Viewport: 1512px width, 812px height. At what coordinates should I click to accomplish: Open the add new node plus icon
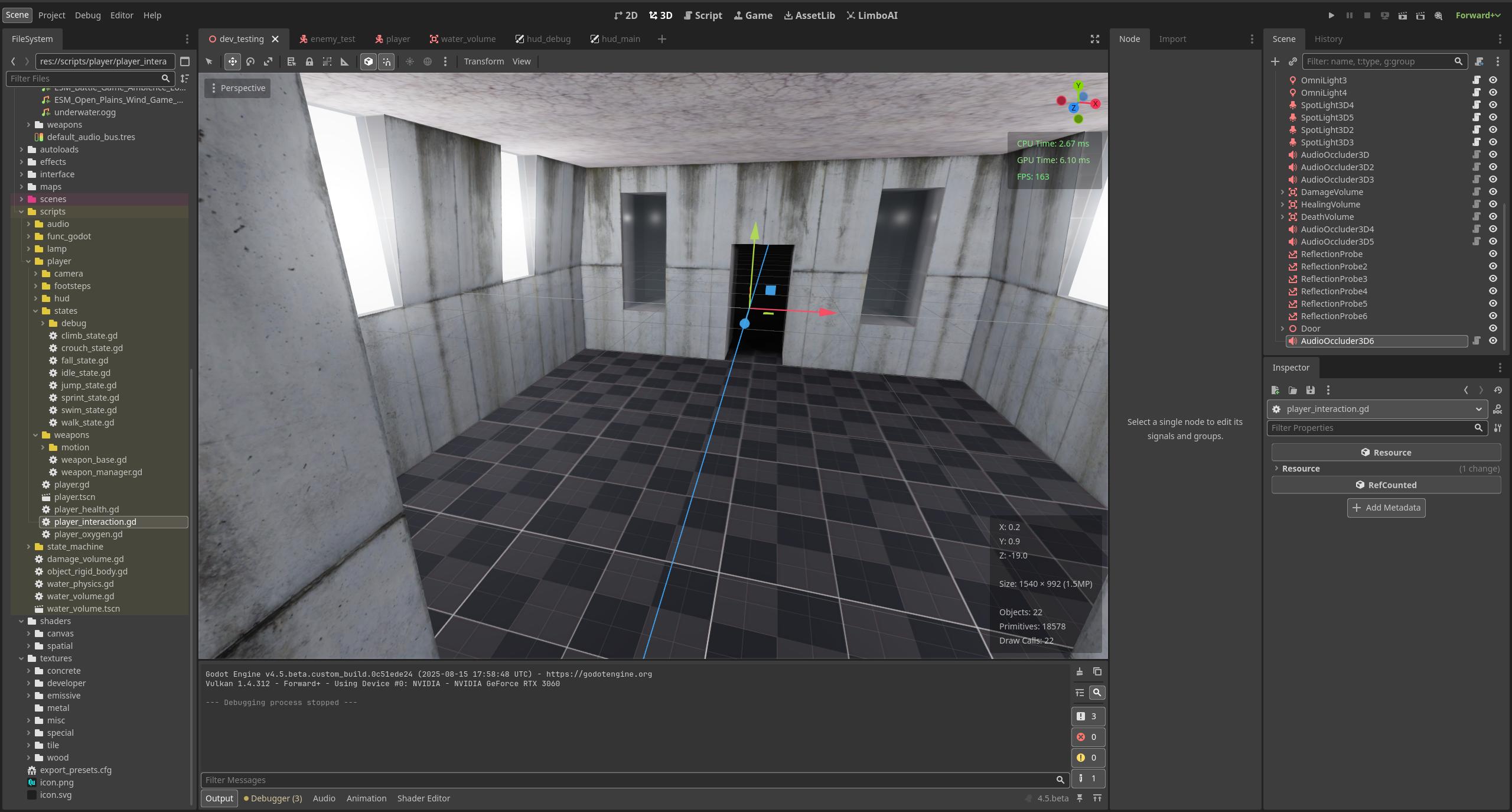click(1275, 61)
